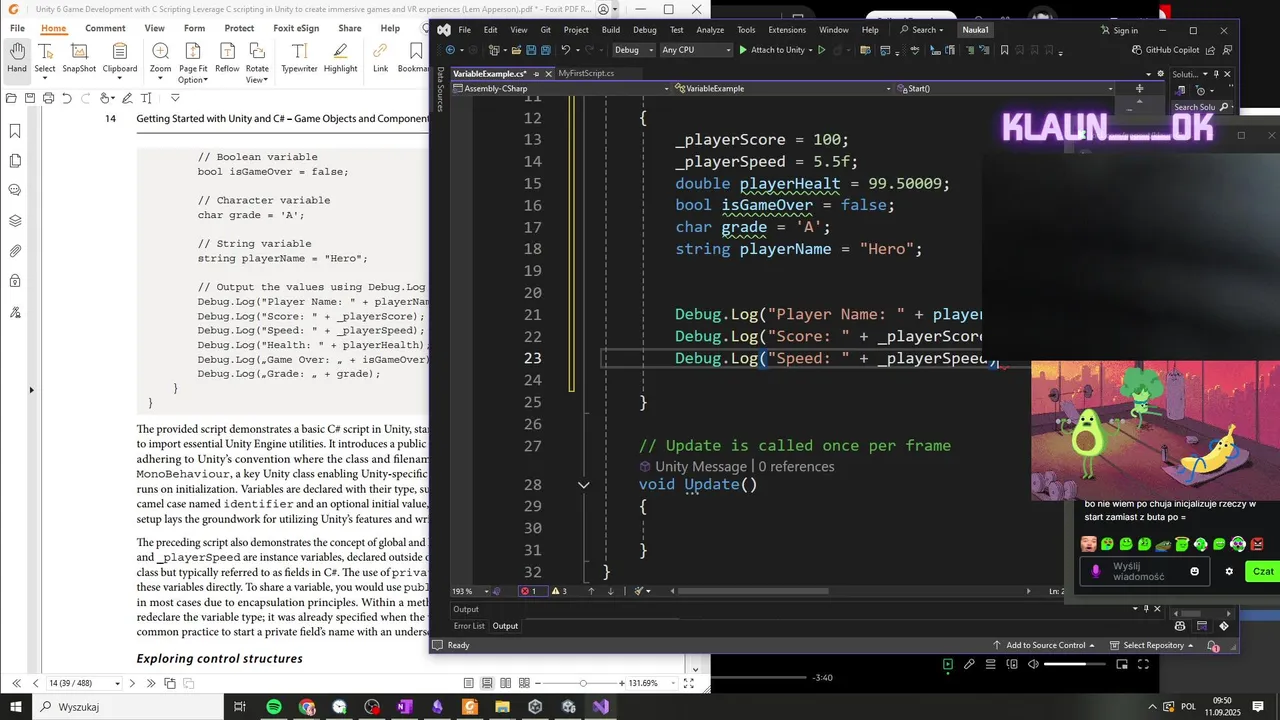Open Extensions menu in Visual Studio

click(x=787, y=30)
